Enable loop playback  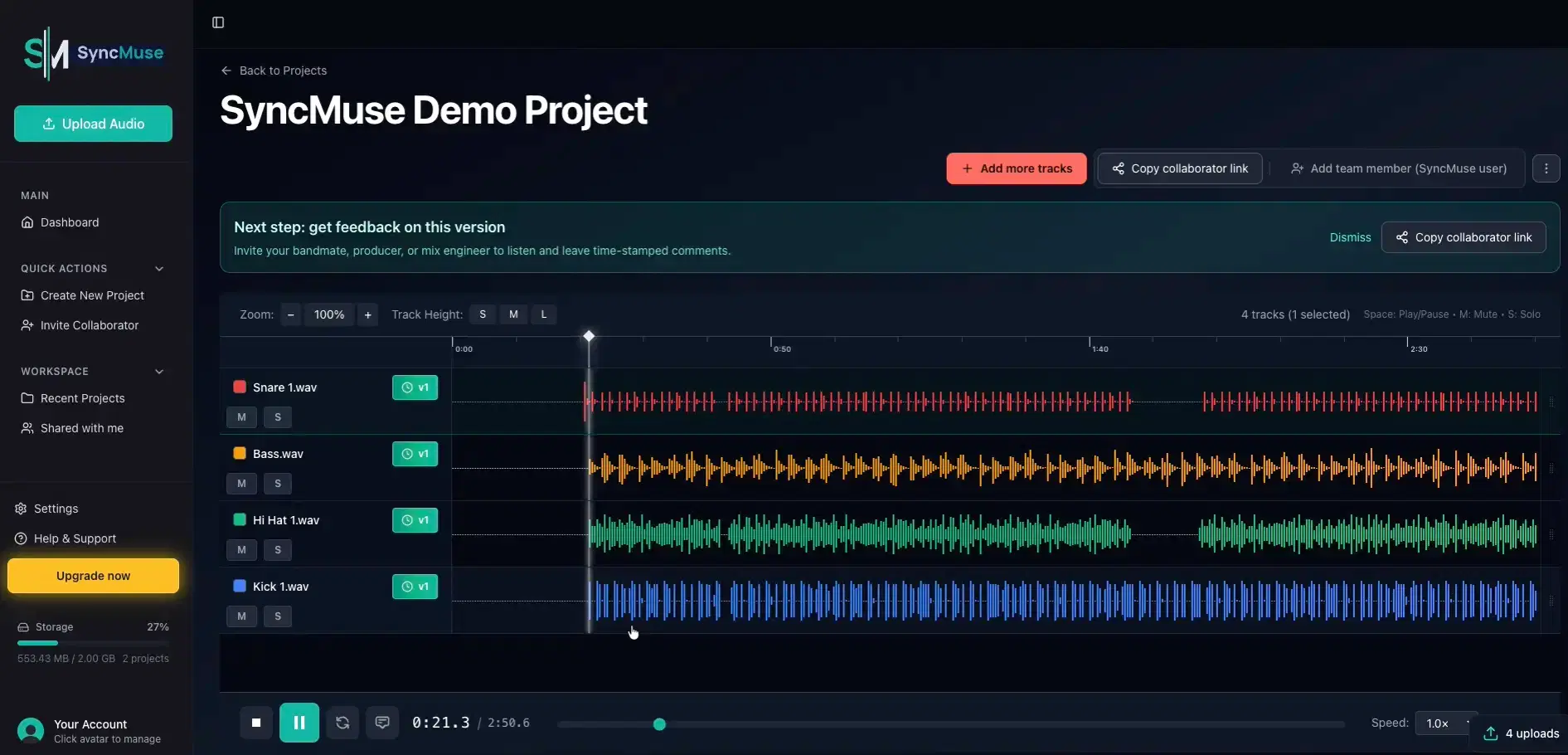[x=342, y=723]
